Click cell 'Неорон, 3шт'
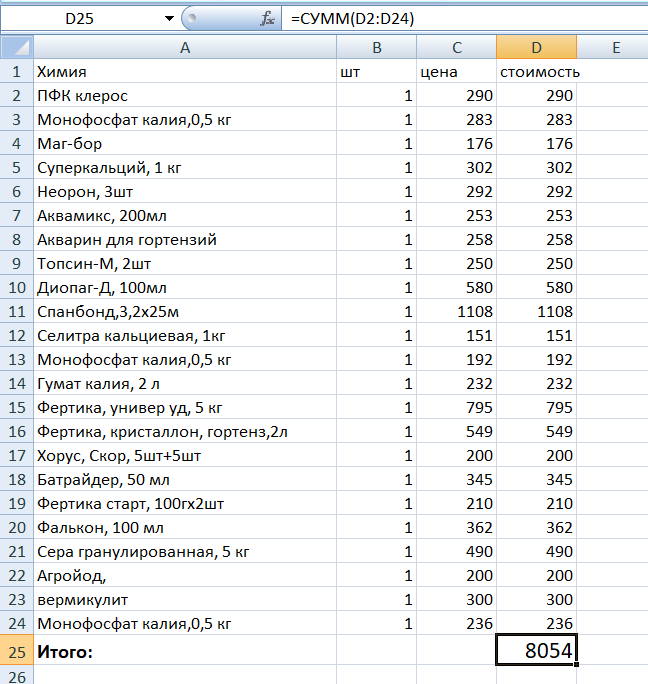Viewport: 648px width, 684px height. 185,191
